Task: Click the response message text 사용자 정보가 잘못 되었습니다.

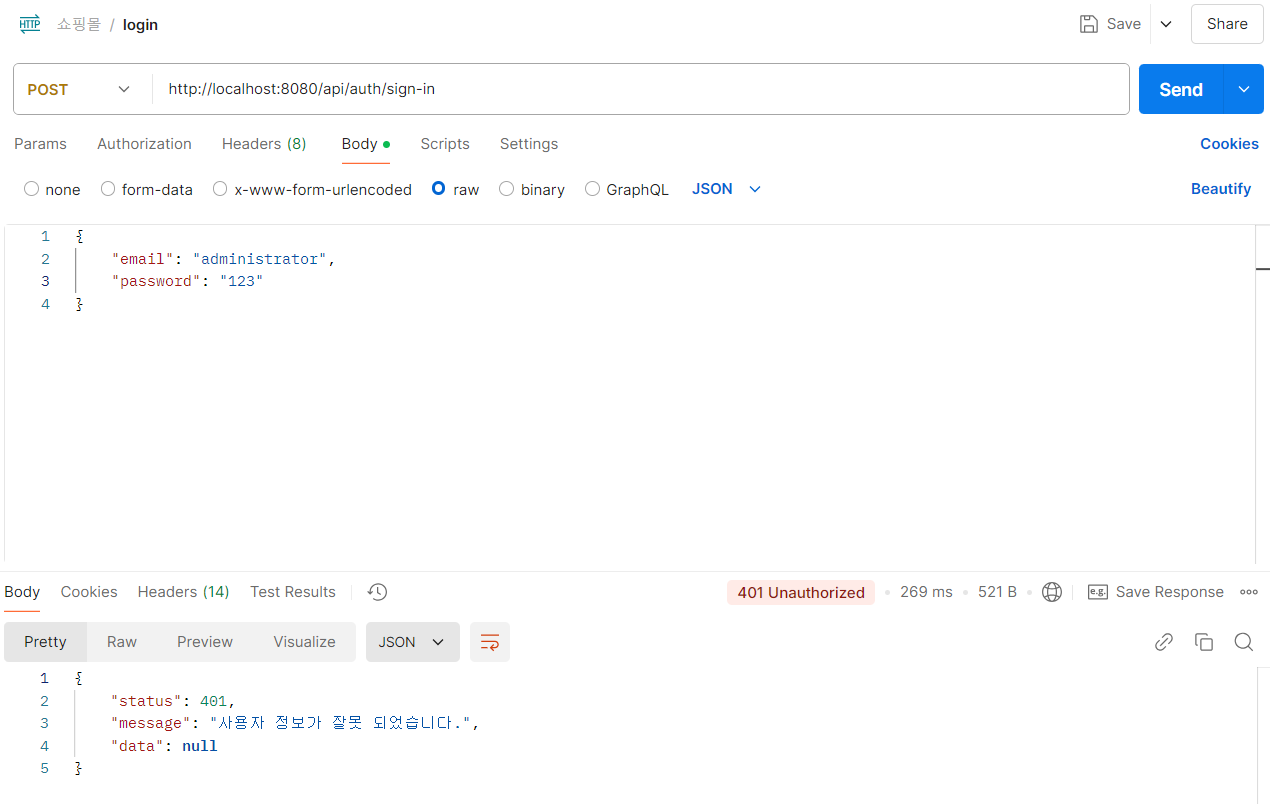Action: pos(339,723)
